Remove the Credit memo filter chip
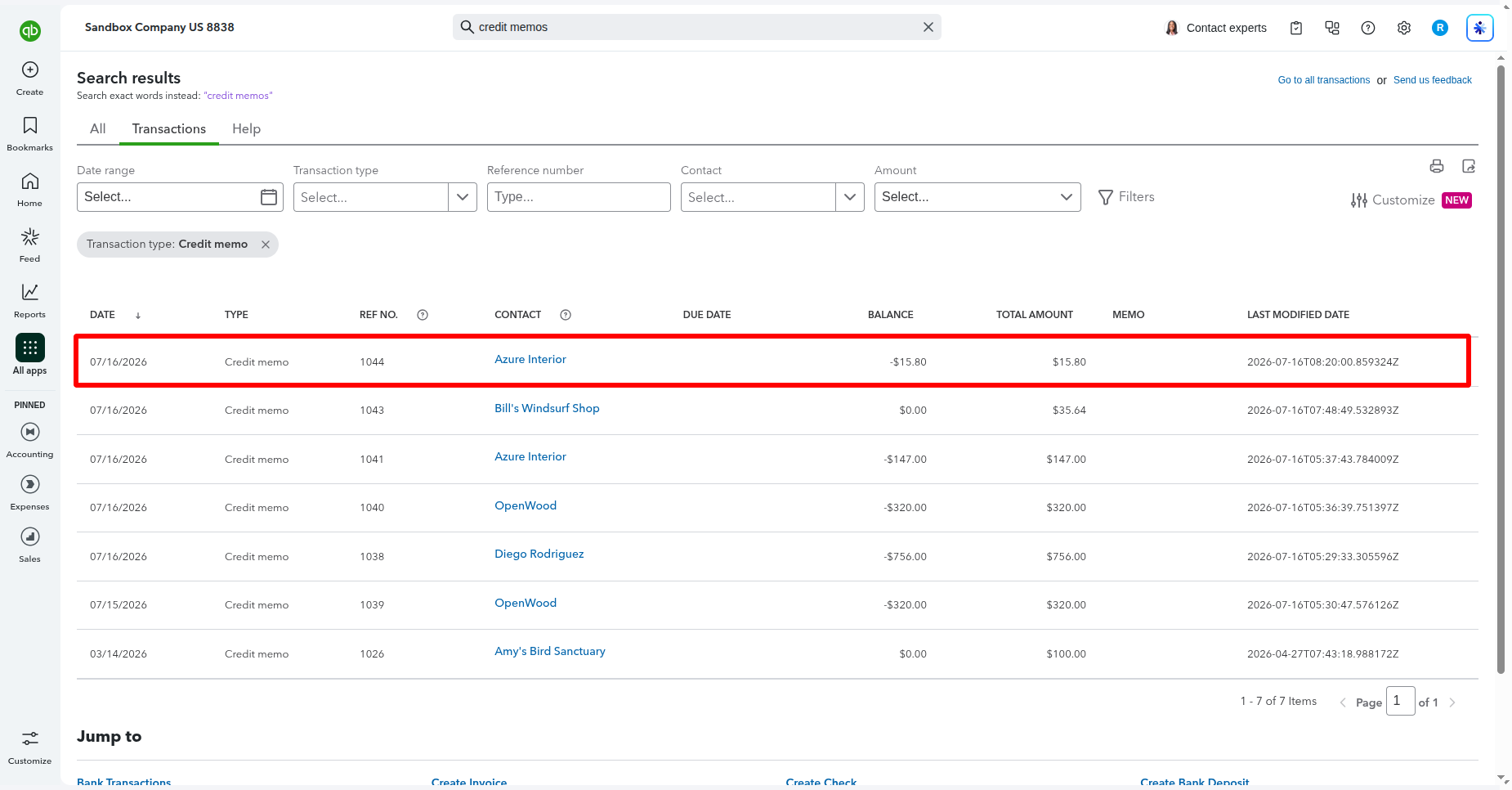This screenshot has width=1512, height=790. [x=266, y=245]
